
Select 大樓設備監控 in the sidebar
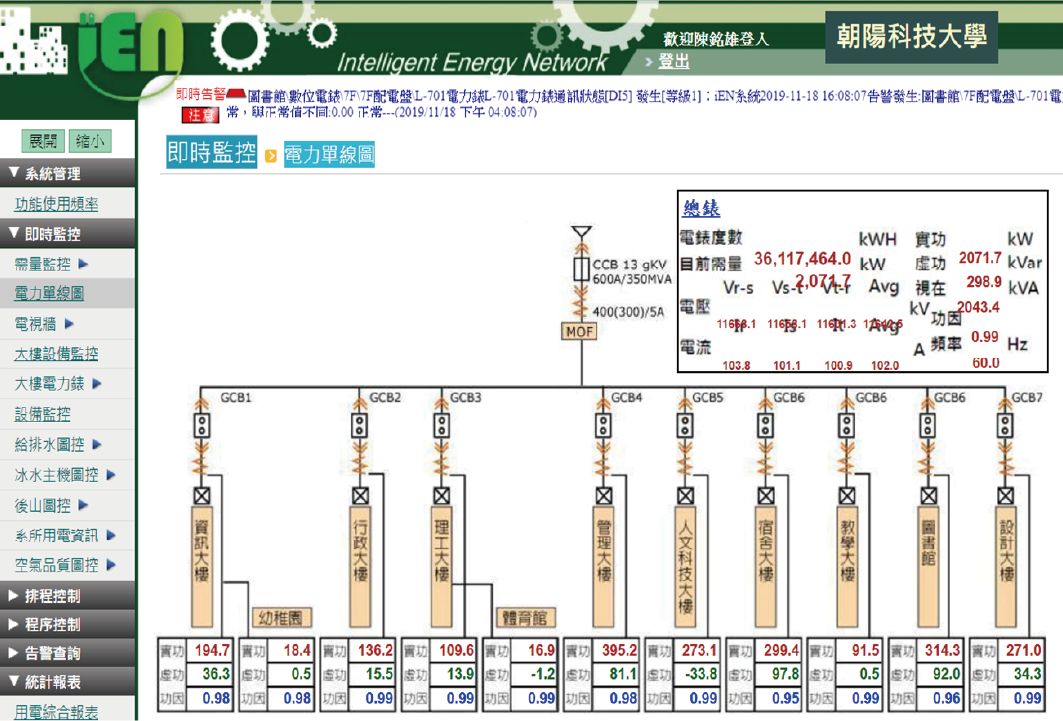pos(56,354)
